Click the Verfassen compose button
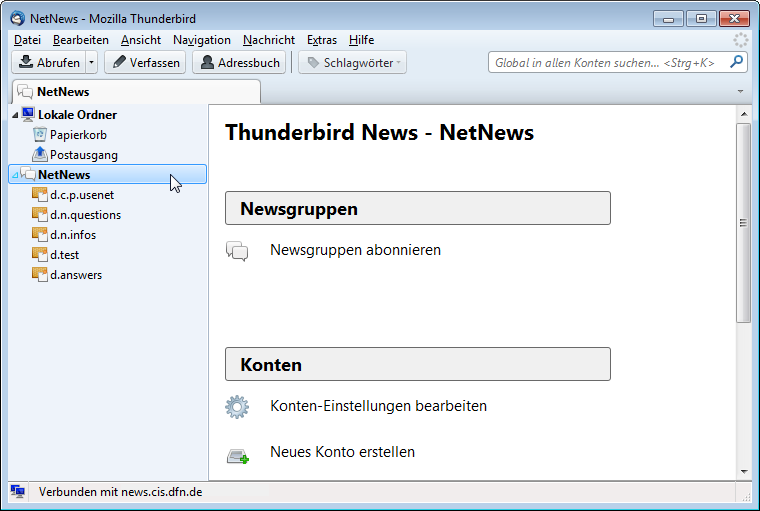The width and height of the screenshot is (760, 511). 145,63
